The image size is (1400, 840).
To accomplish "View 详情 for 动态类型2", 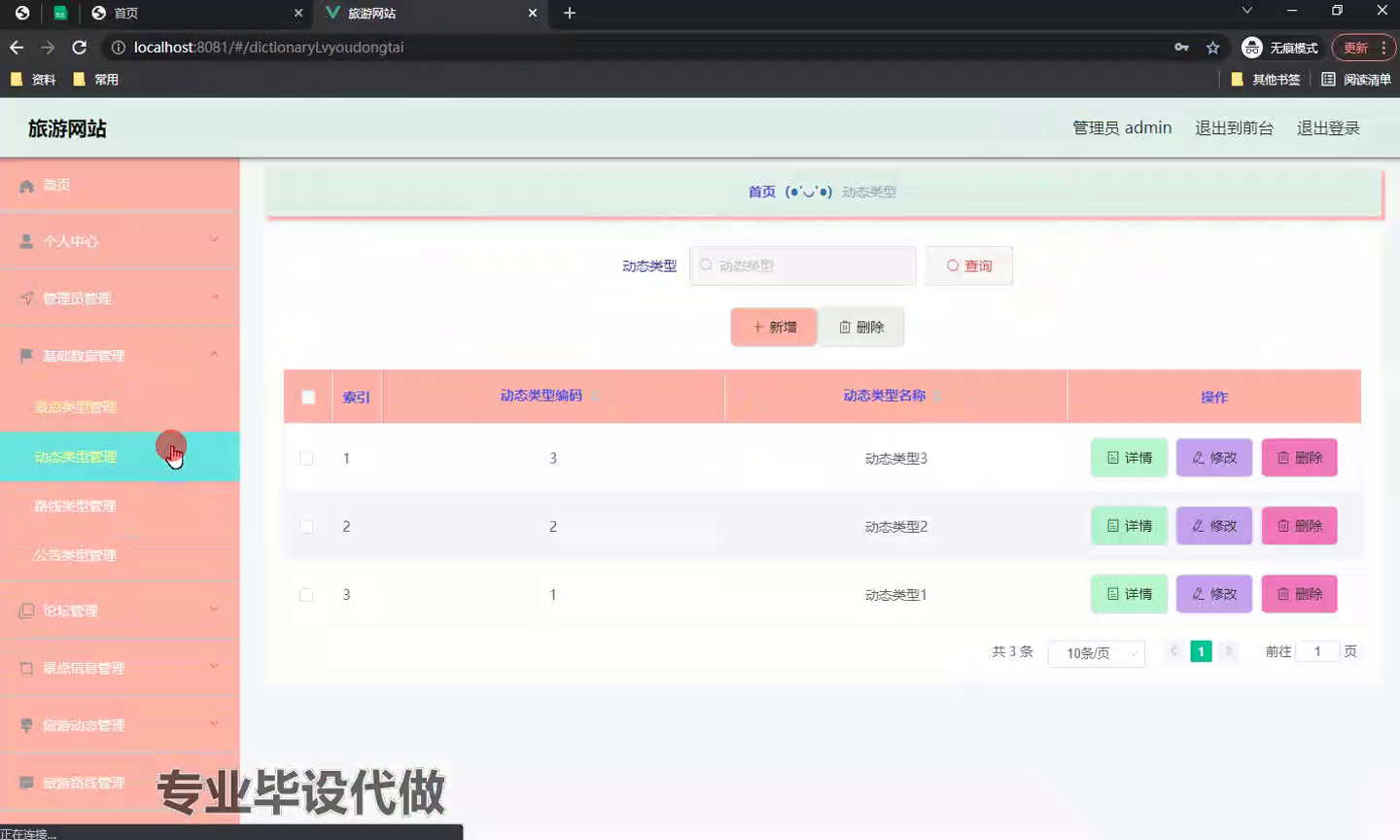I will (1129, 526).
